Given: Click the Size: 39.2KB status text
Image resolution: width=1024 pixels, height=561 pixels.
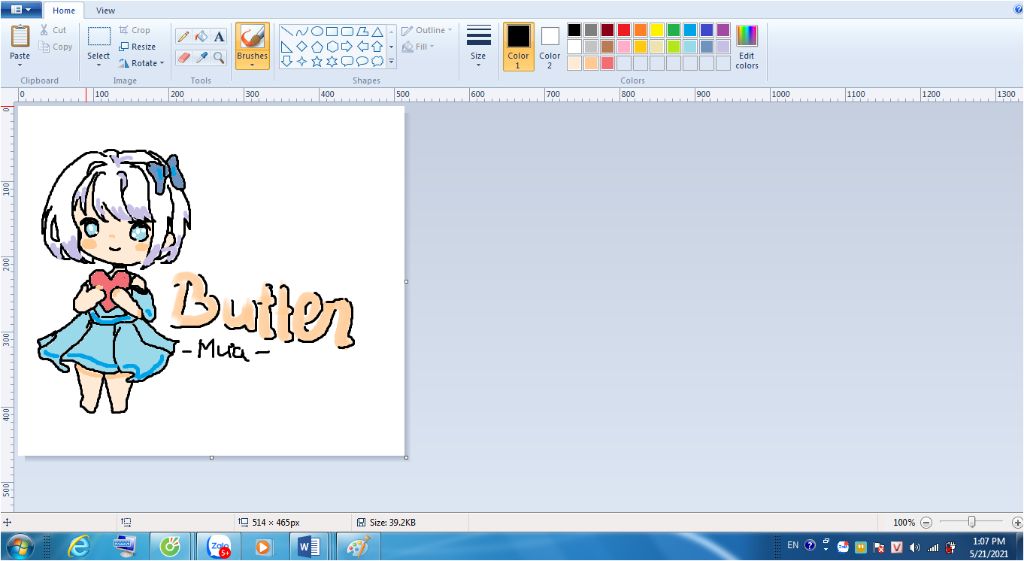Looking at the screenshot, I should (x=392, y=522).
